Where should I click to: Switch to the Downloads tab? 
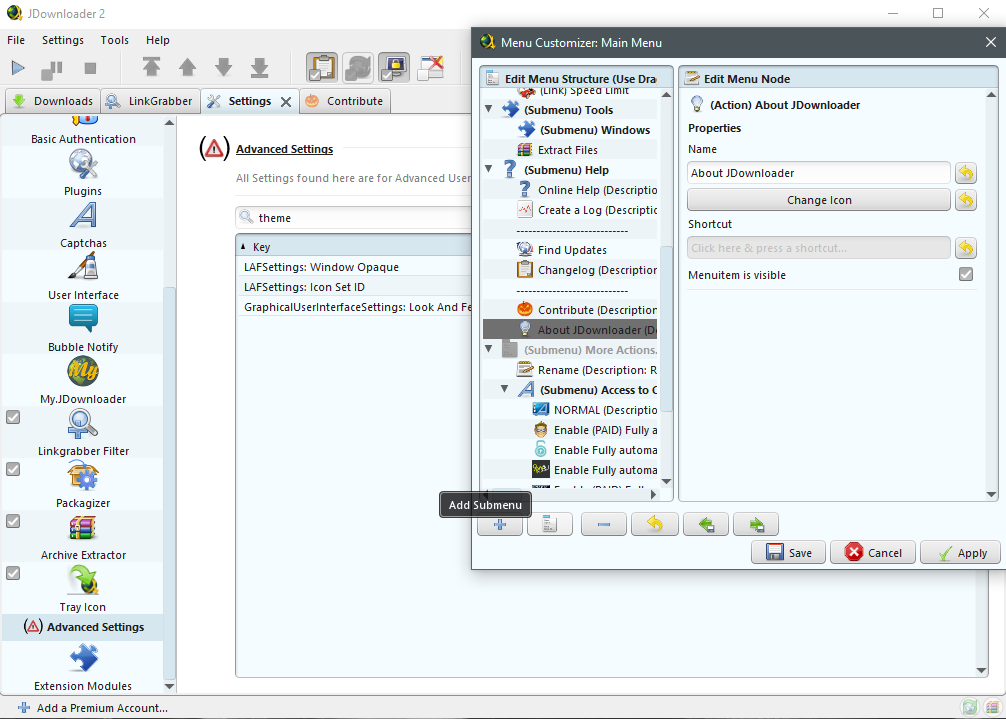pyautogui.click(x=53, y=101)
